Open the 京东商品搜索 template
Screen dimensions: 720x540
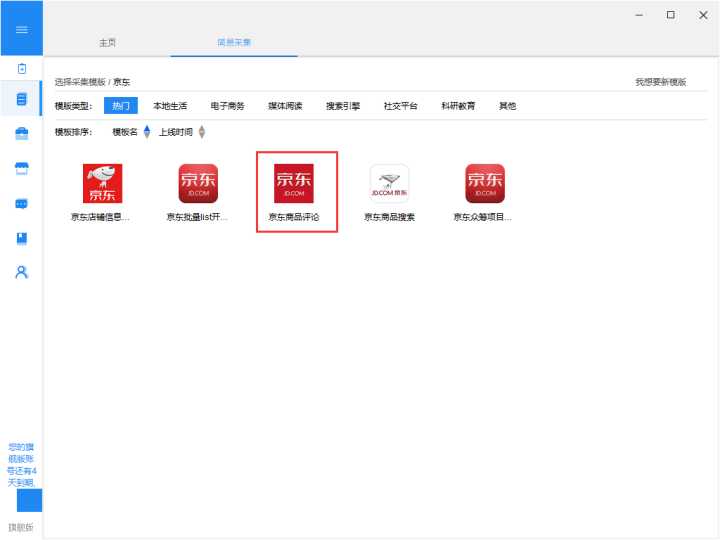(x=389, y=191)
